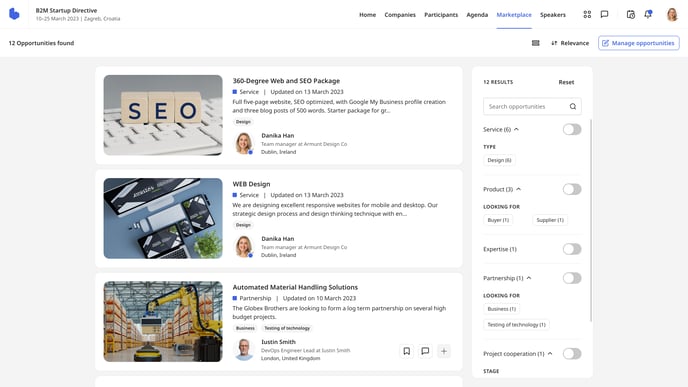Open Automated Material Handling Solutions title
The height and width of the screenshot is (387, 688).
point(295,287)
